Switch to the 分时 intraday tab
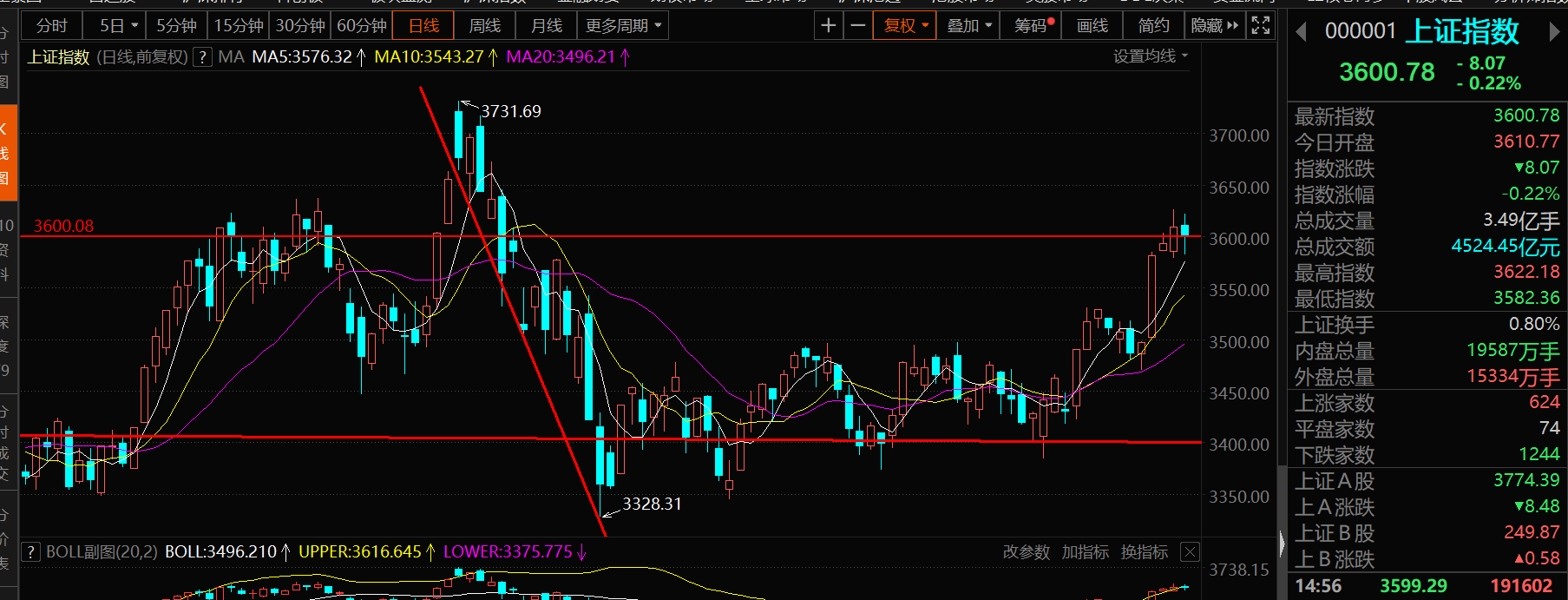1568x600 pixels. coord(51,26)
